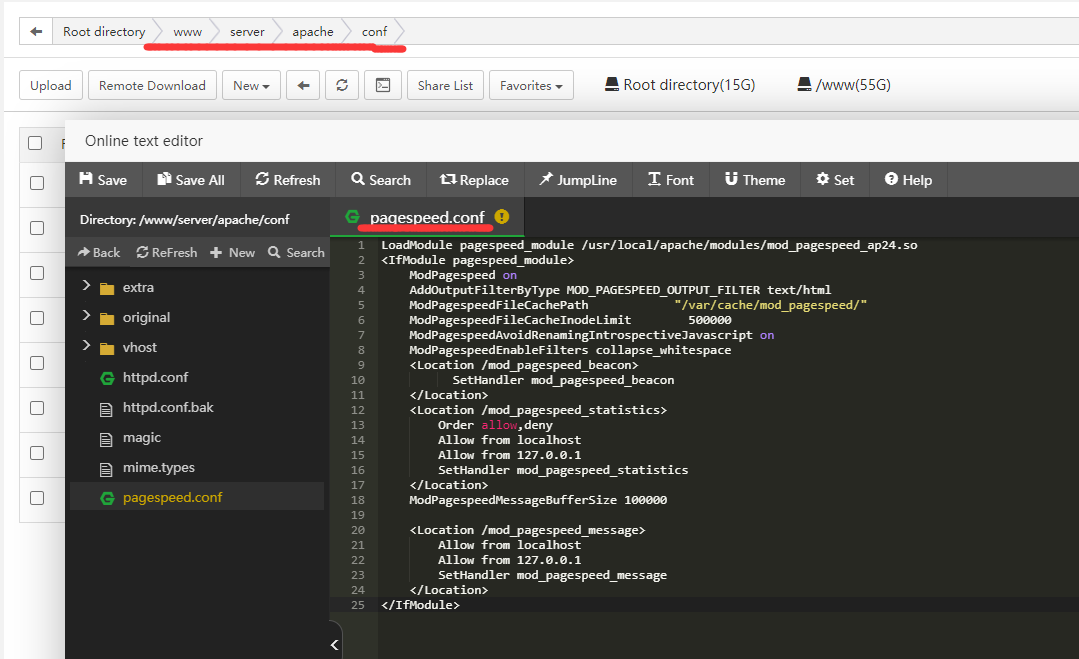Open httpd.conf from the file tree
The width and height of the screenshot is (1079, 659).
point(155,377)
